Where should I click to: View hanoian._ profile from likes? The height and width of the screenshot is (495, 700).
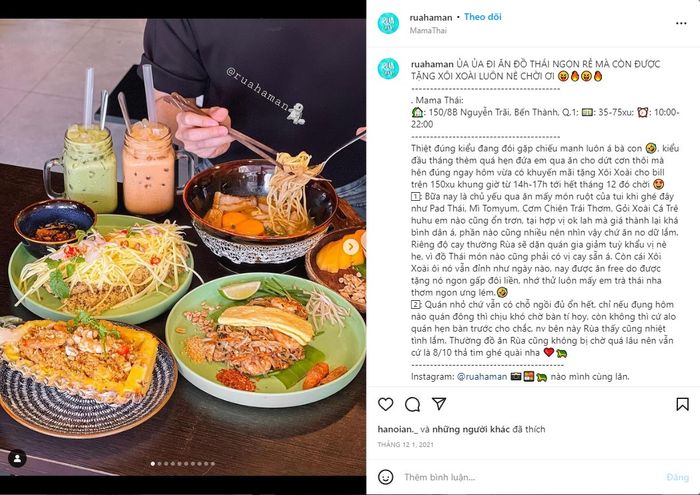point(398,429)
